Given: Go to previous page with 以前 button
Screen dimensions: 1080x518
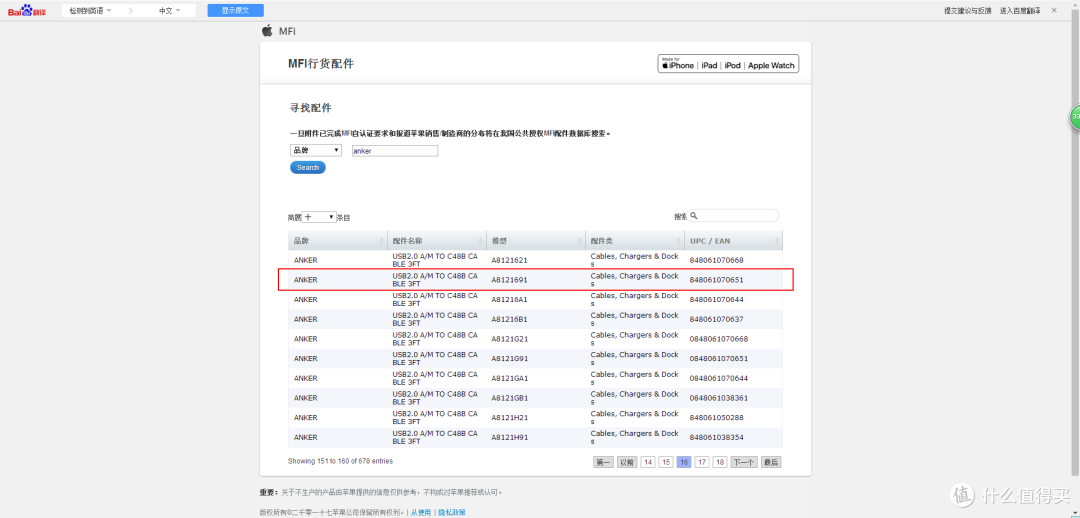Looking at the screenshot, I should point(626,462).
